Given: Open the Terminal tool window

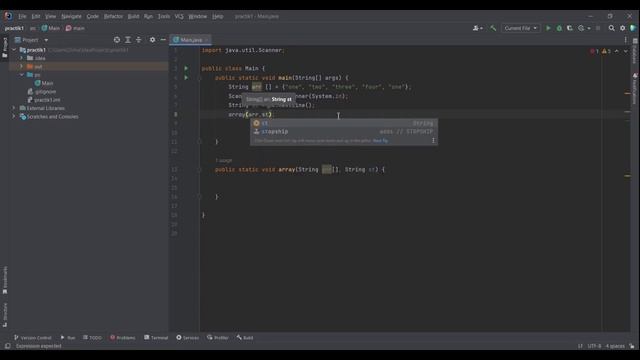Looking at the screenshot, I should pyautogui.click(x=156, y=338).
